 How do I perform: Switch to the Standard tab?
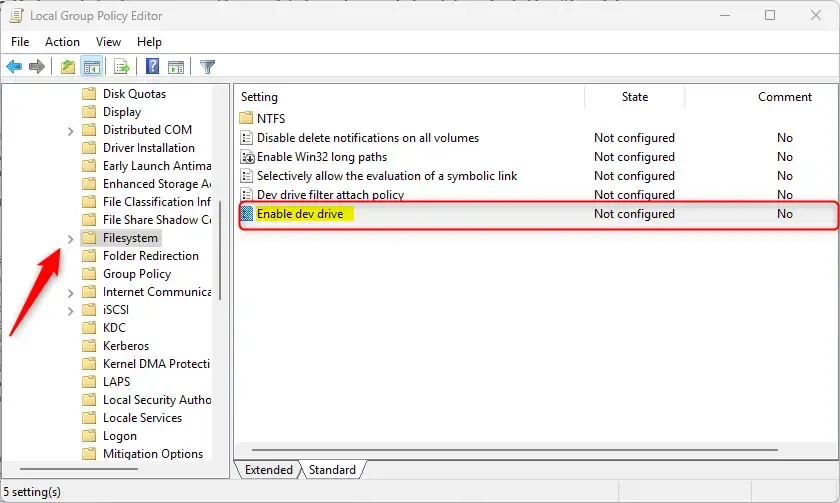click(x=332, y=470)
